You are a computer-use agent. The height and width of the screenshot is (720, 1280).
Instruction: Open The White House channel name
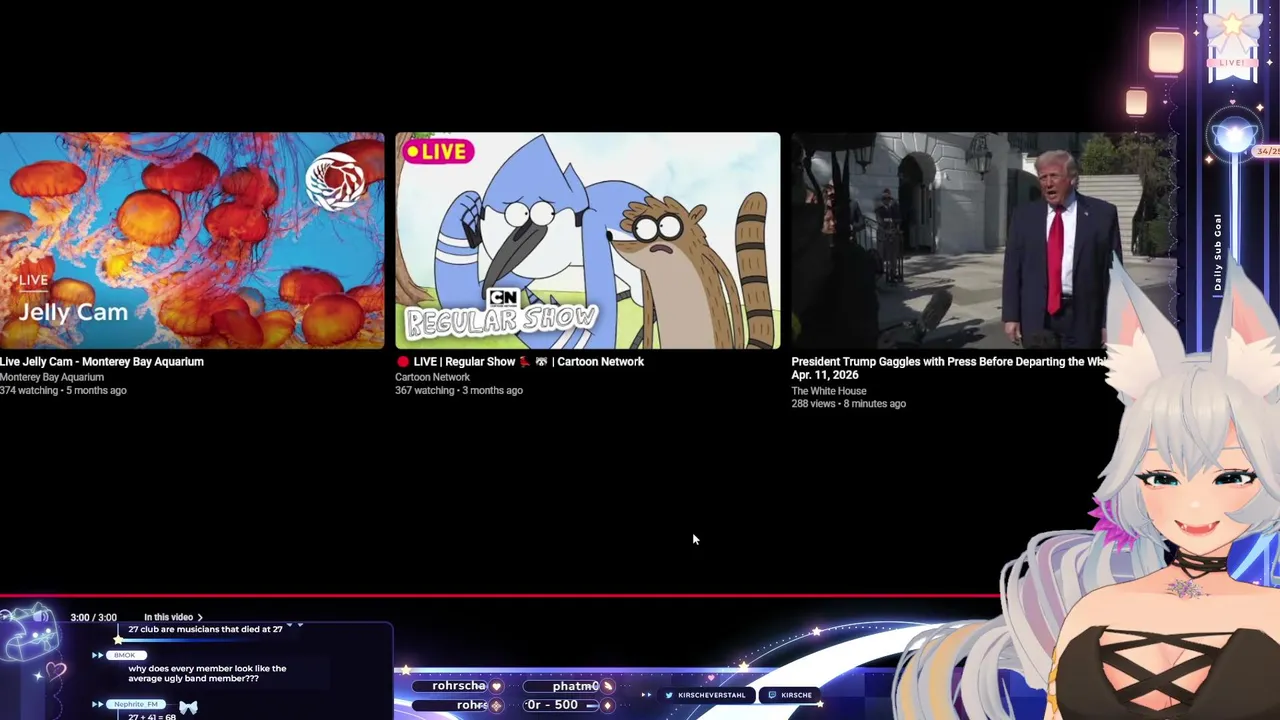point(829,391)
